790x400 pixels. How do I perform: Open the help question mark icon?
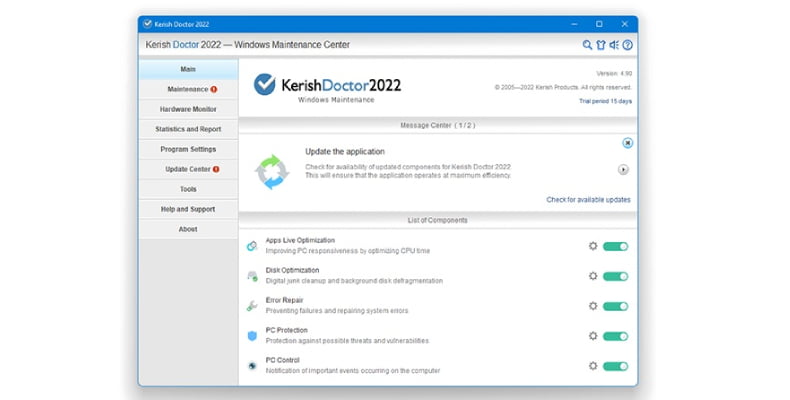click(628, 45)
